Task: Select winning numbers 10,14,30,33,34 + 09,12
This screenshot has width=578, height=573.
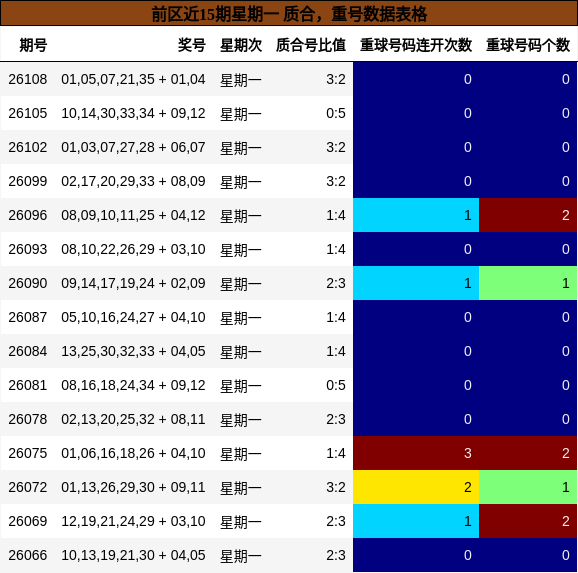Action: pos(133,113)
